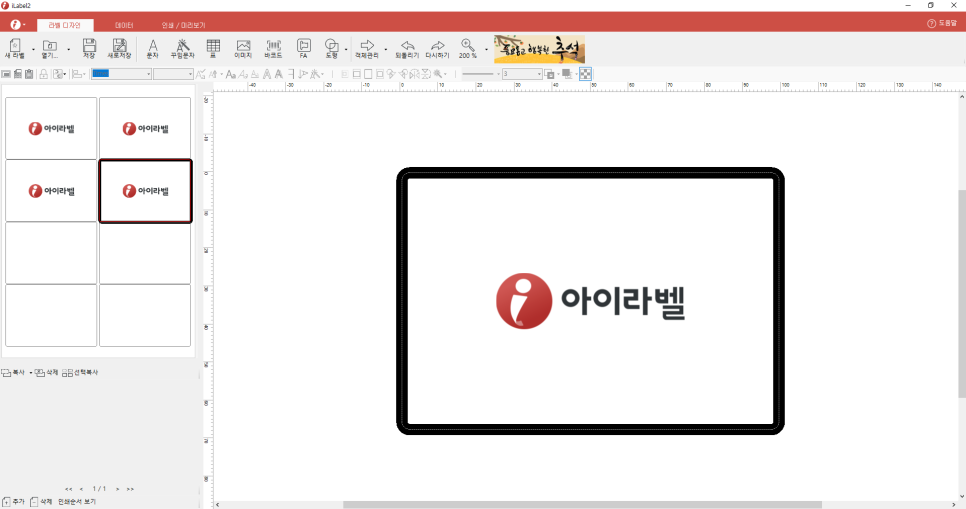Open the font name combo box
The height and width of the screenshot is (509, 966).
point(121,74)
